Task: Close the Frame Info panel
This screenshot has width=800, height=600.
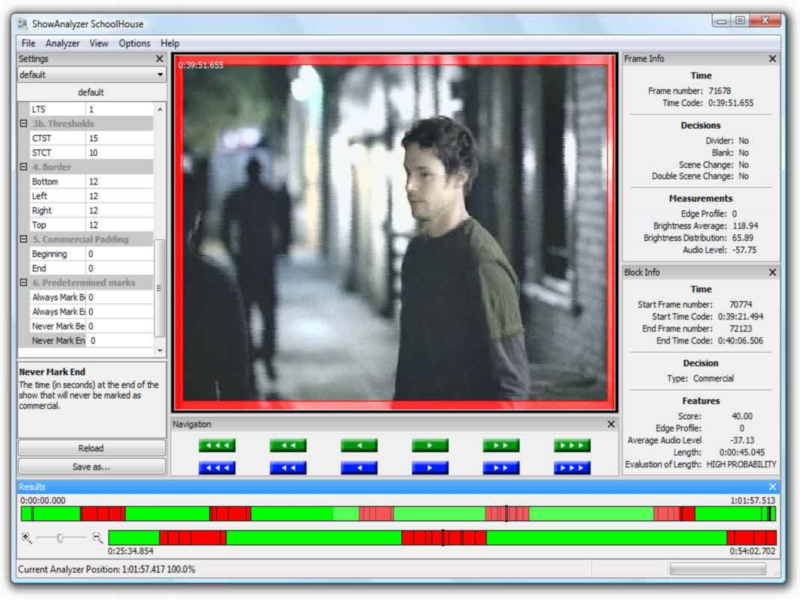Action: click(772, 59)
